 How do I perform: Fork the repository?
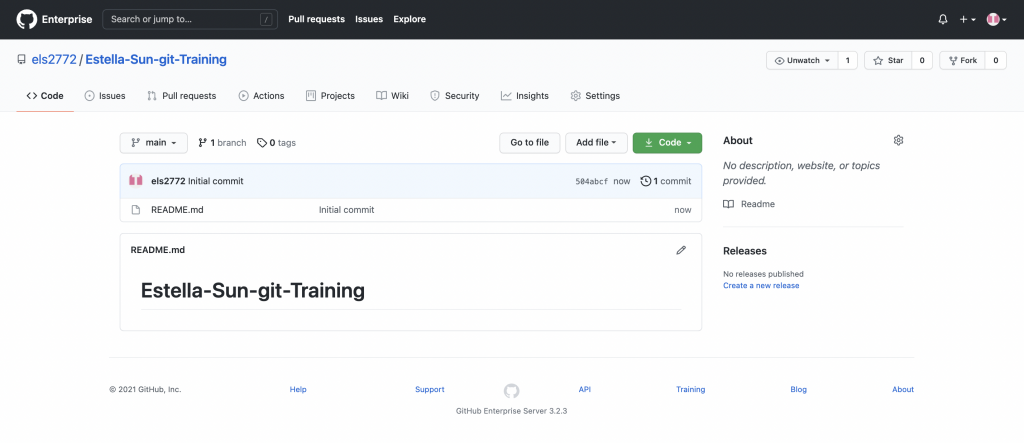click(962, 60)
